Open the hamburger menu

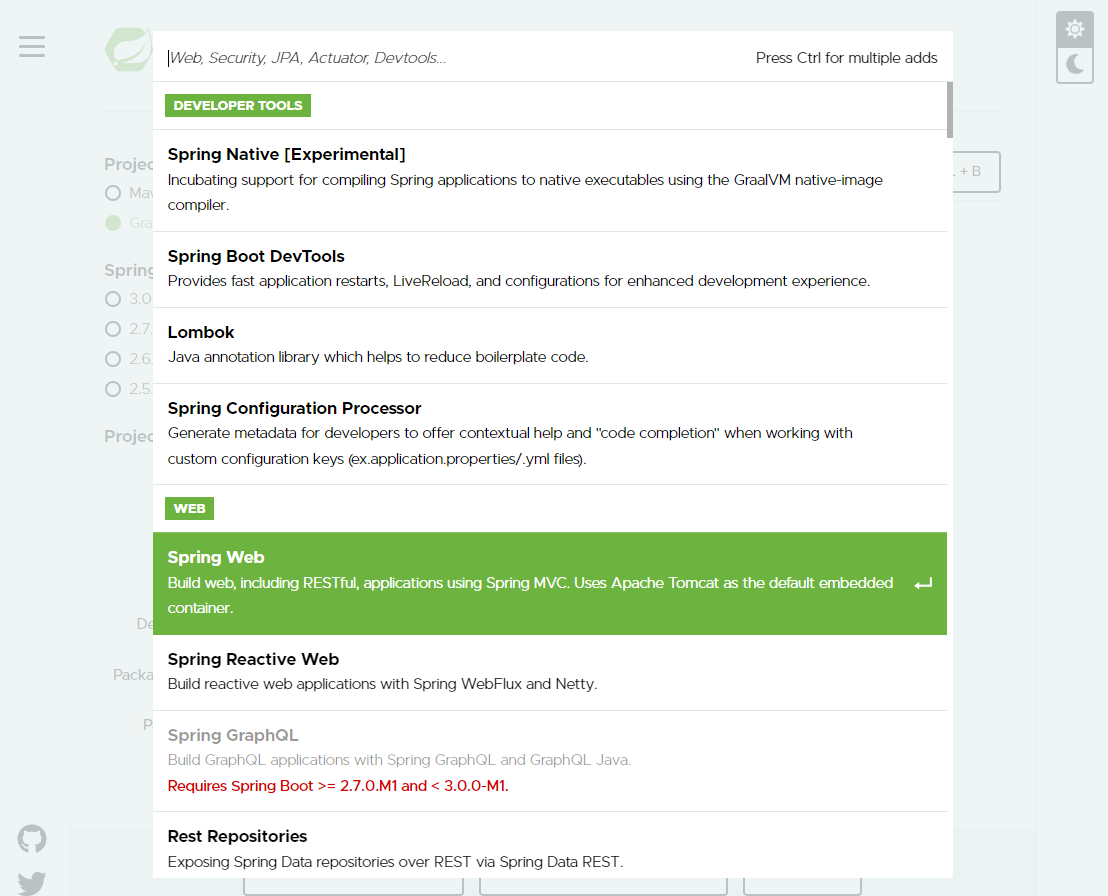tap(32, 47)
